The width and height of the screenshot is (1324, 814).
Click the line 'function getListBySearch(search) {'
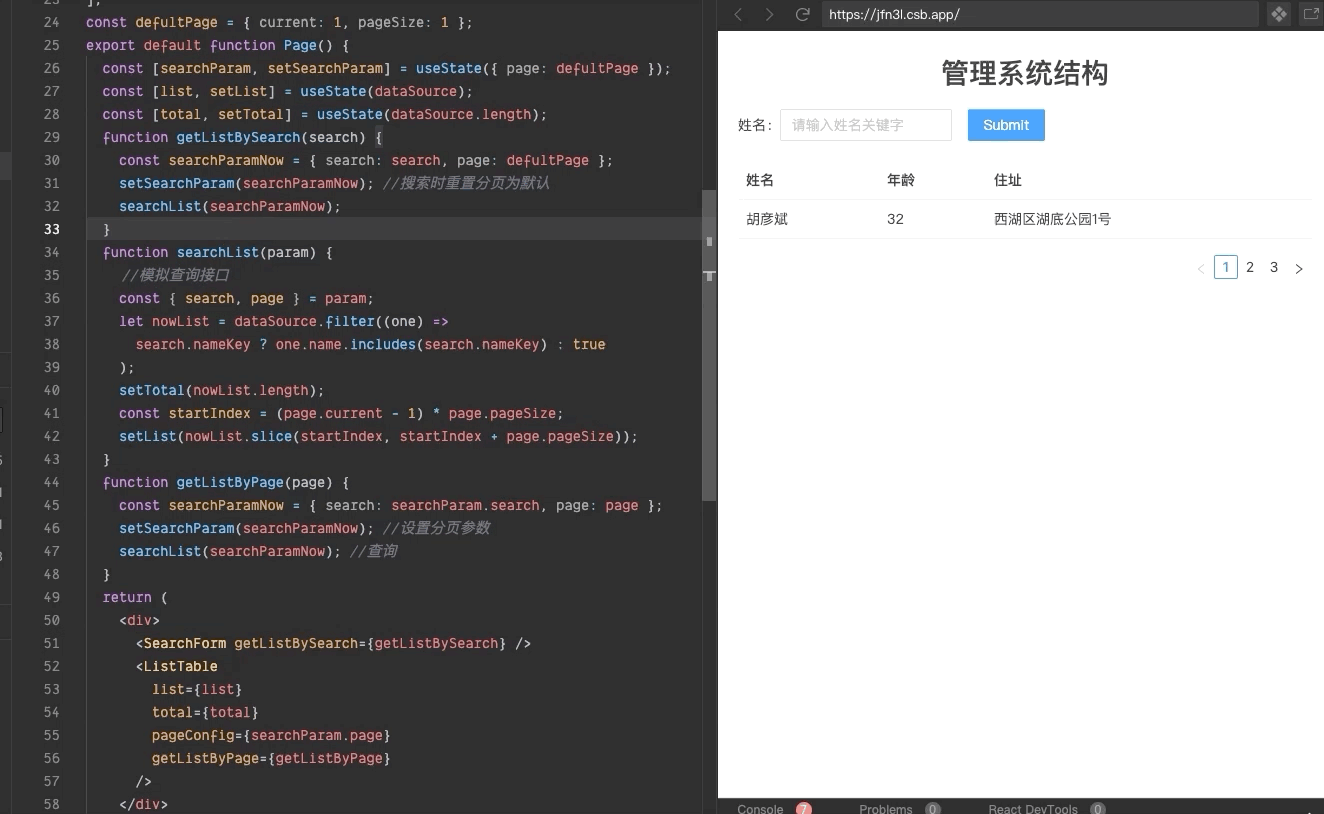pyautogui.click(x=243, y=137)
